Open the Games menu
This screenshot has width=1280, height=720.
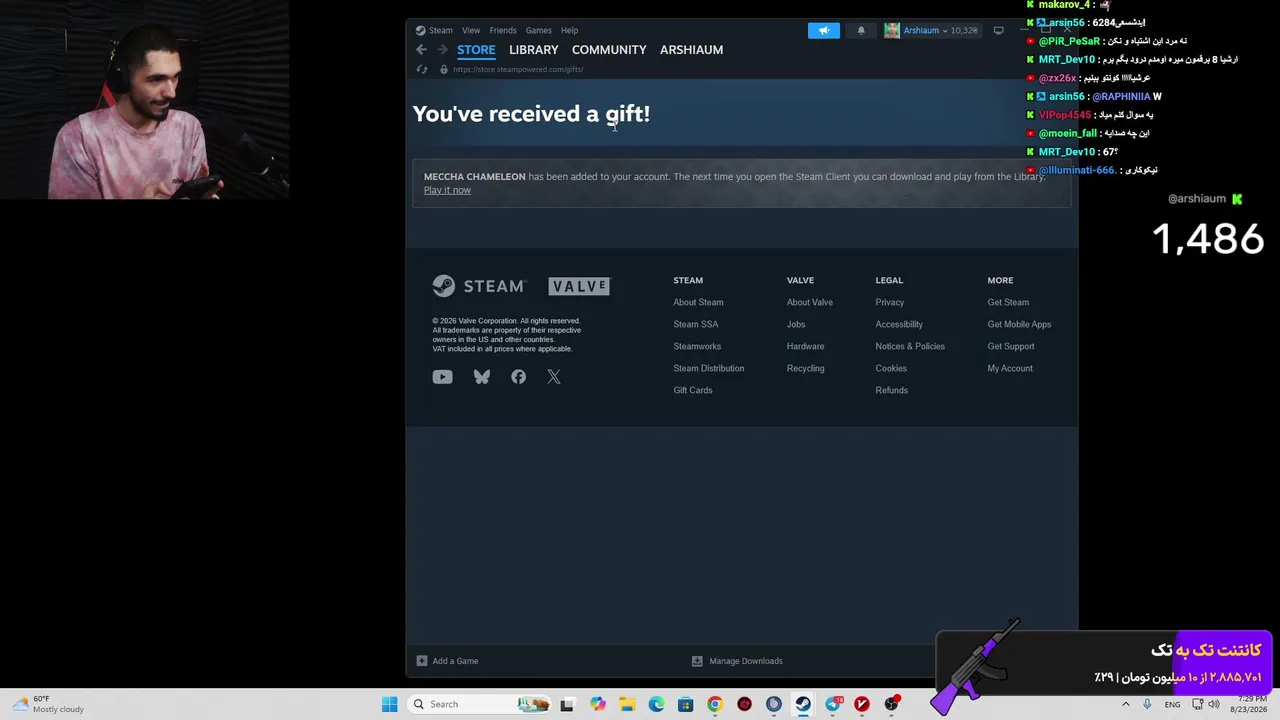coord(539,30)
